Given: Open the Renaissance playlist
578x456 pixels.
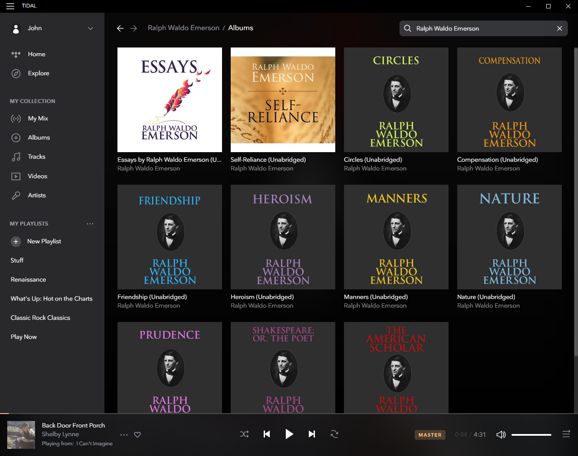Looking at the screenshot, I should coord(28,279).
